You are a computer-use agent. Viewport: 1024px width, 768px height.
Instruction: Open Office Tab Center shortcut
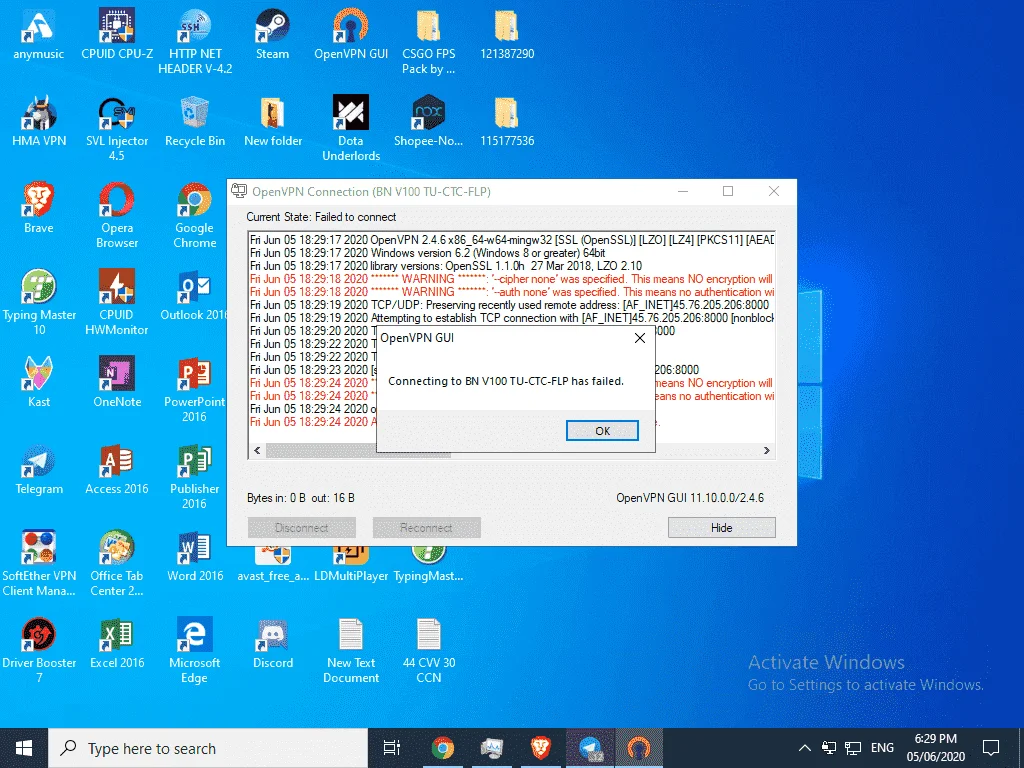(x=117, y=564)
